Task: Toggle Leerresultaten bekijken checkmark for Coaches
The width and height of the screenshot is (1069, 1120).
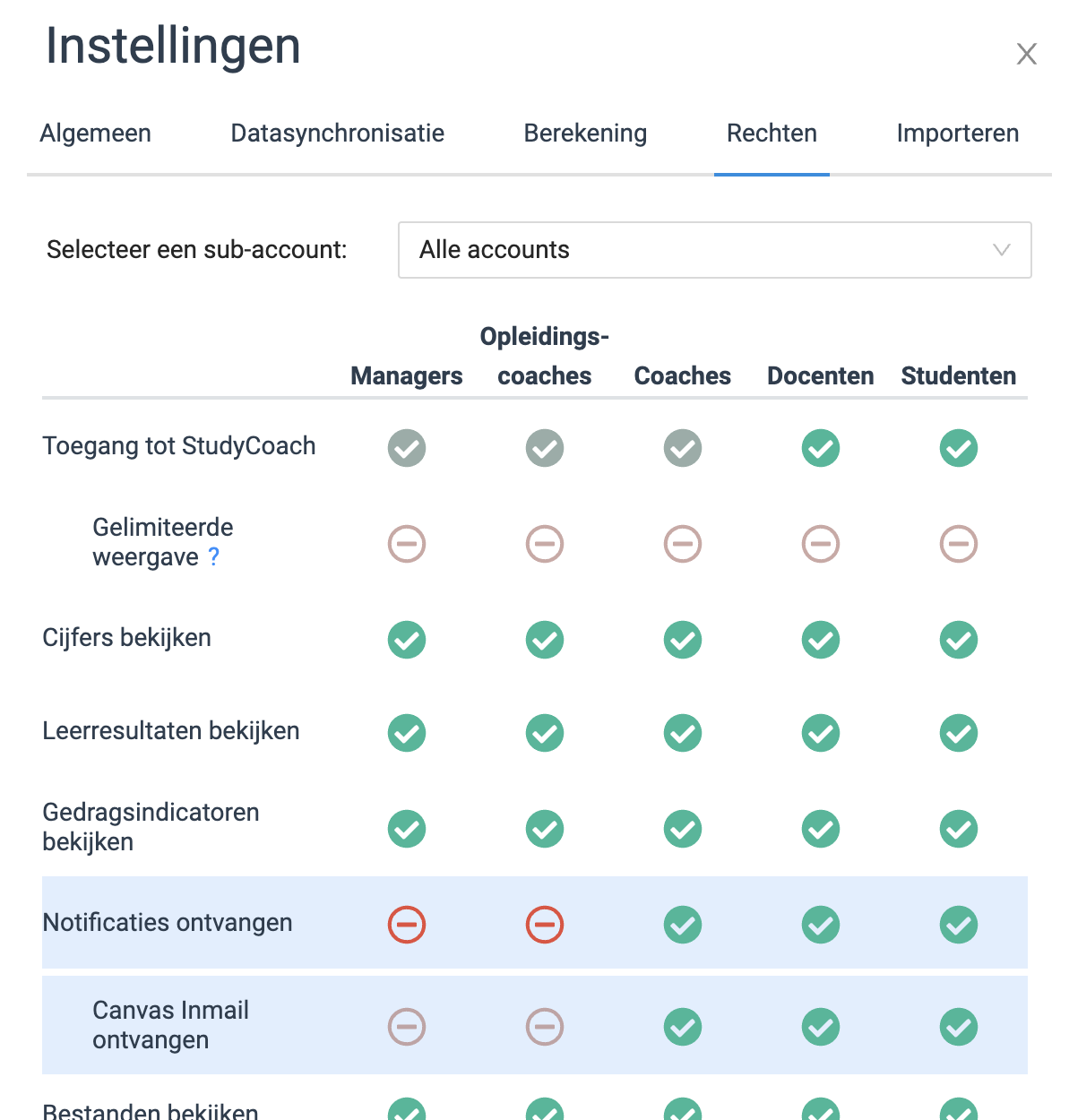Action: [x=683, y=733]
